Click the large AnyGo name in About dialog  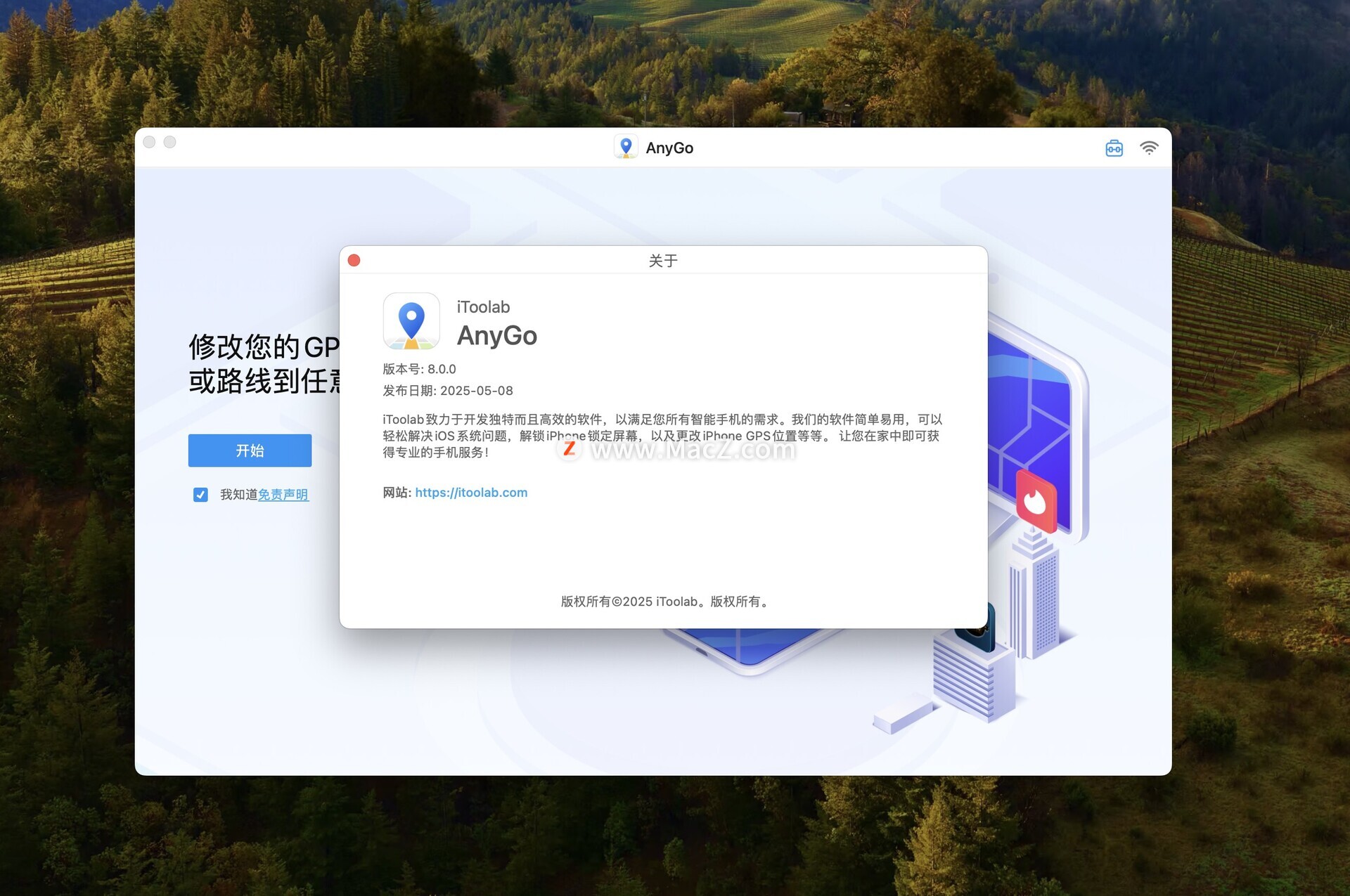point(497,336)
